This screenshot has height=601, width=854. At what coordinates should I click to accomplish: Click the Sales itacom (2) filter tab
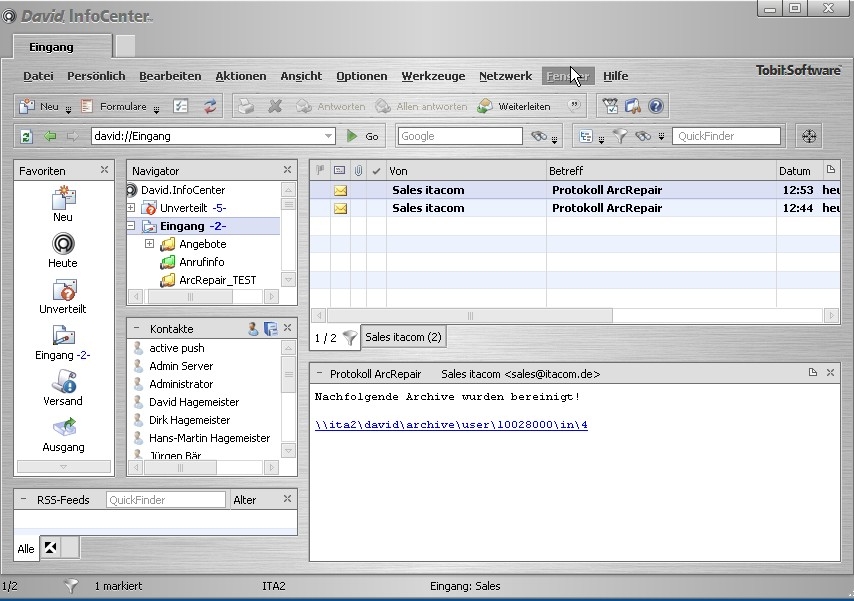point(403,337)
